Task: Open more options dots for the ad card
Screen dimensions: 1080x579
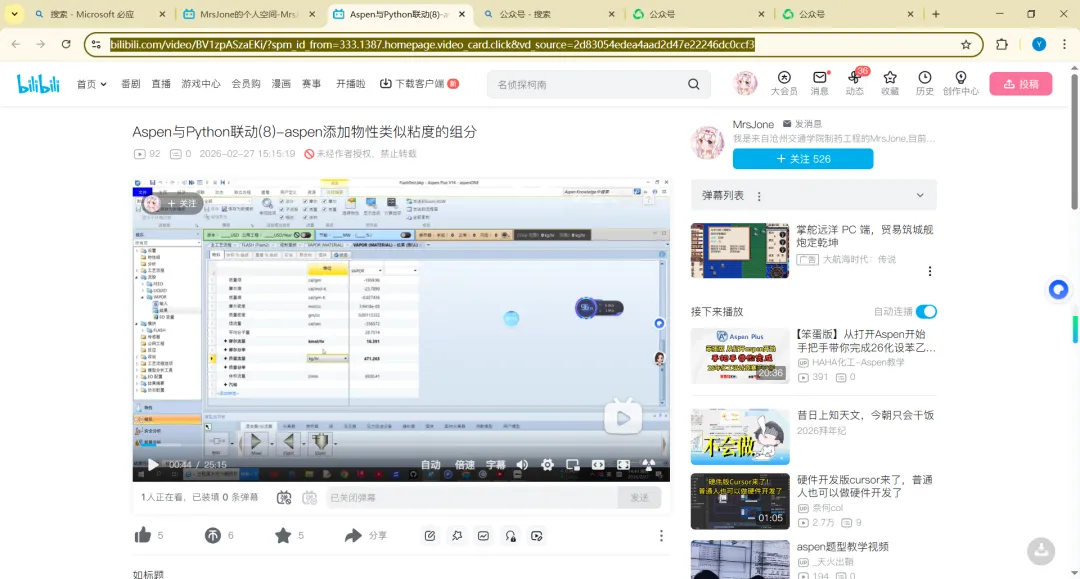Action: (930, 271)
